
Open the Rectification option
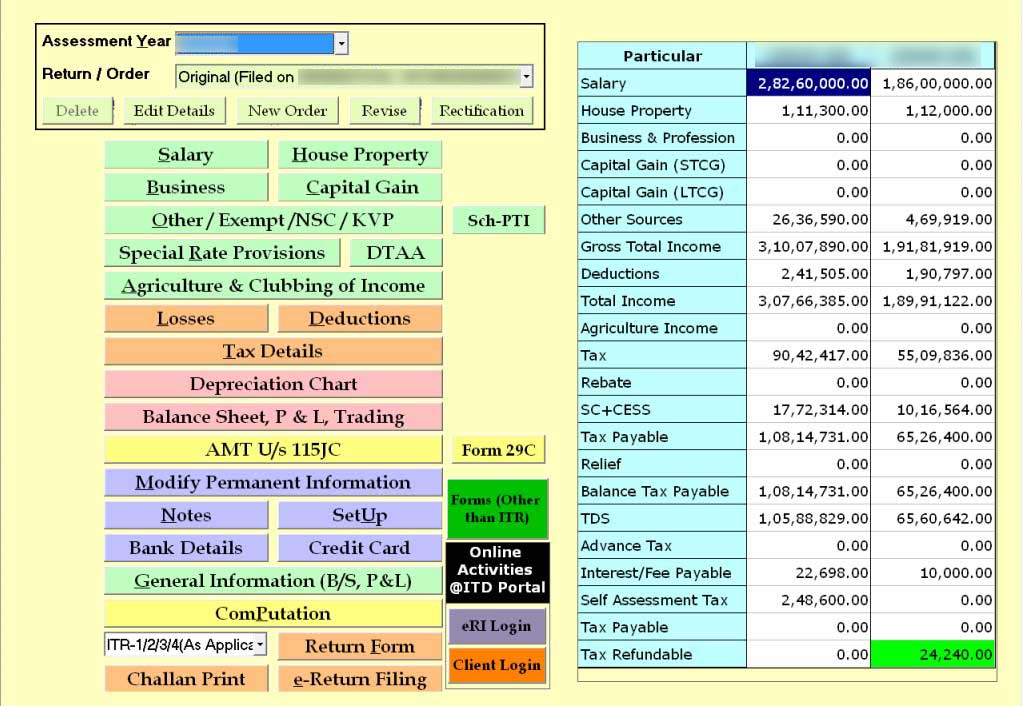[481, 111]
